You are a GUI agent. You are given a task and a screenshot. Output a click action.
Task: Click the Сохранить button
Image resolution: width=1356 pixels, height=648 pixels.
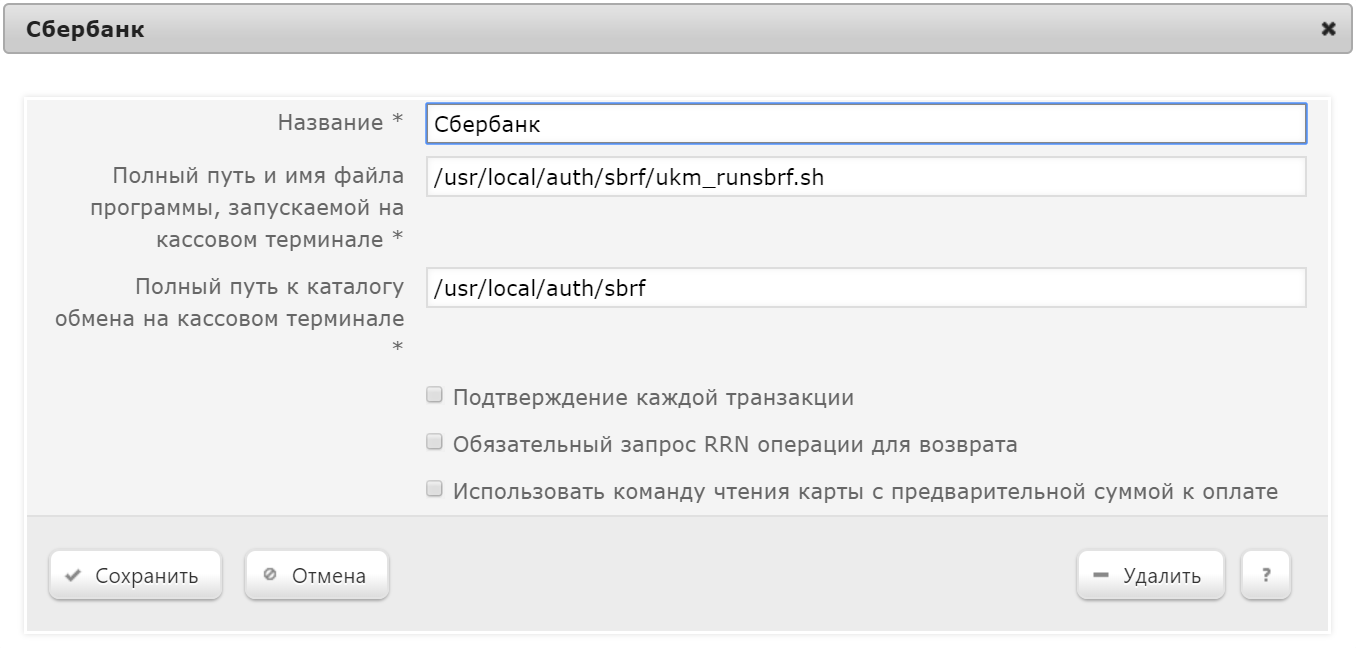coord(135,575)
